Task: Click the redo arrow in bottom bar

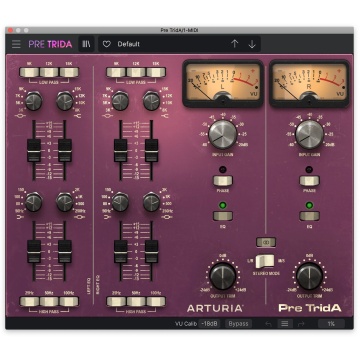Action: tap(301, 324)
